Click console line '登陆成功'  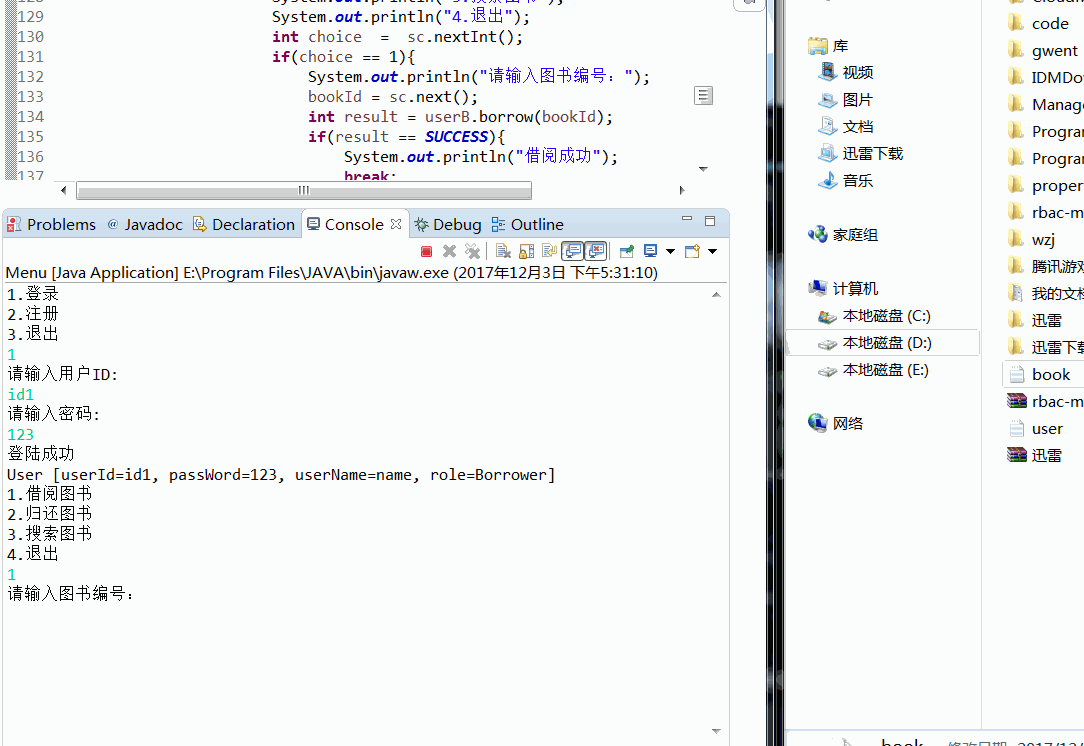point(41,454)
